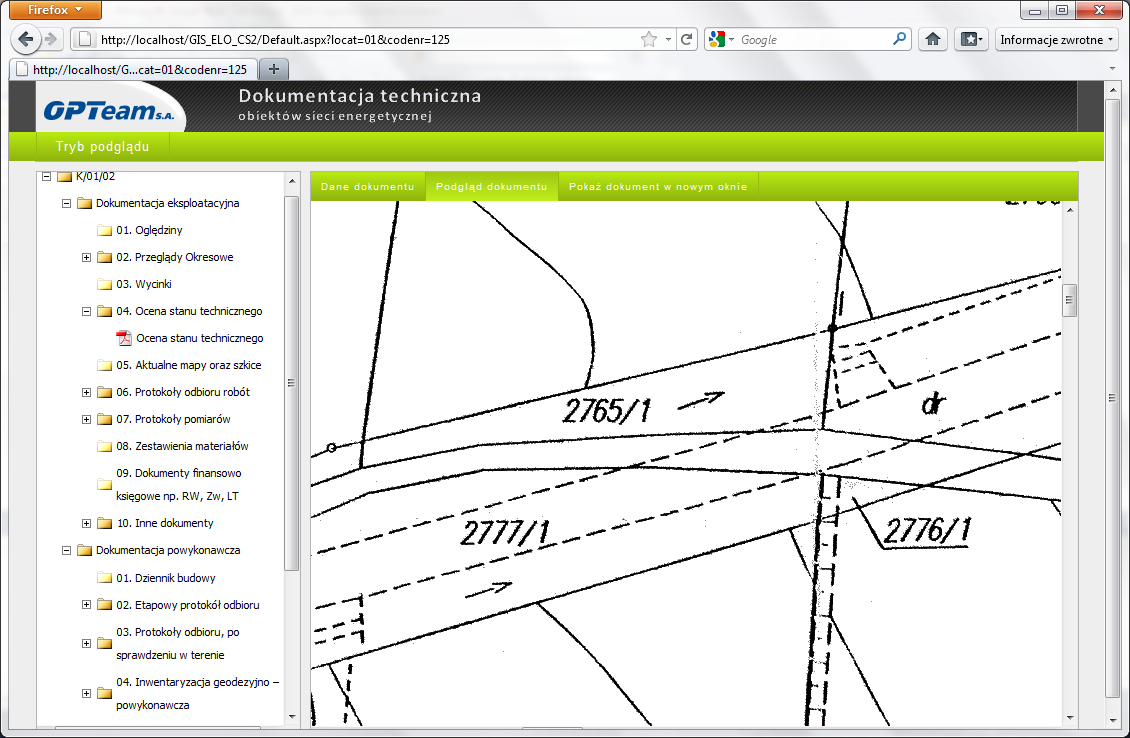Click the tree panel scroll down arrow
The image size is (1130, 738).
[x=292, y=716]
